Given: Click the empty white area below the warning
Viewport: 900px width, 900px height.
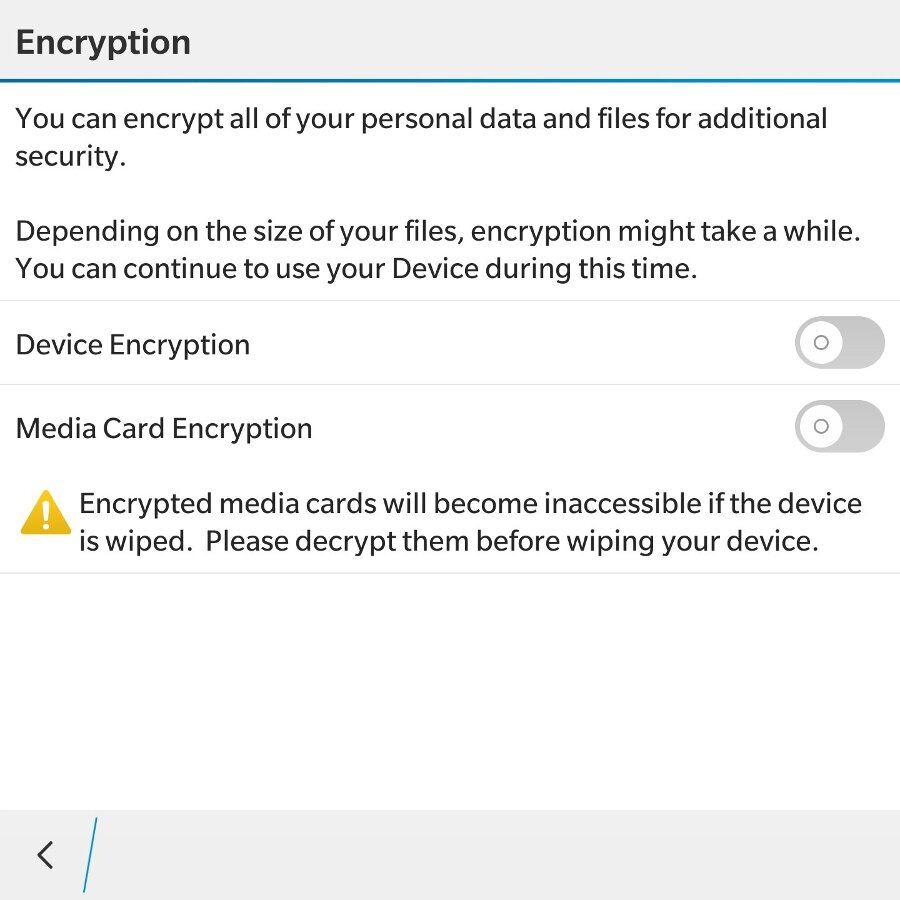Looking at the screenshot, I should coord(450,690).
